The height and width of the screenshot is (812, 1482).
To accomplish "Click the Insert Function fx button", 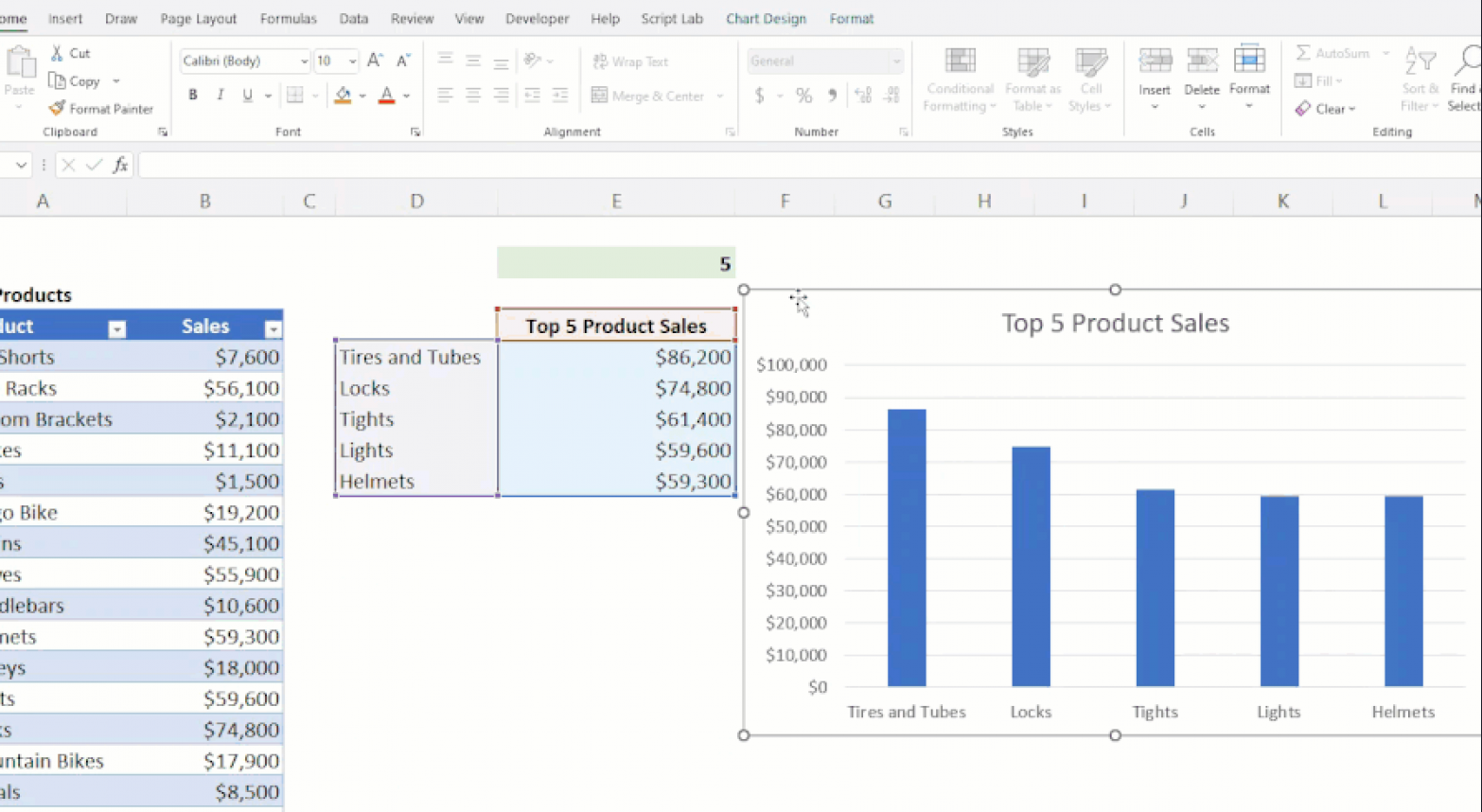I will pos(120,166).
